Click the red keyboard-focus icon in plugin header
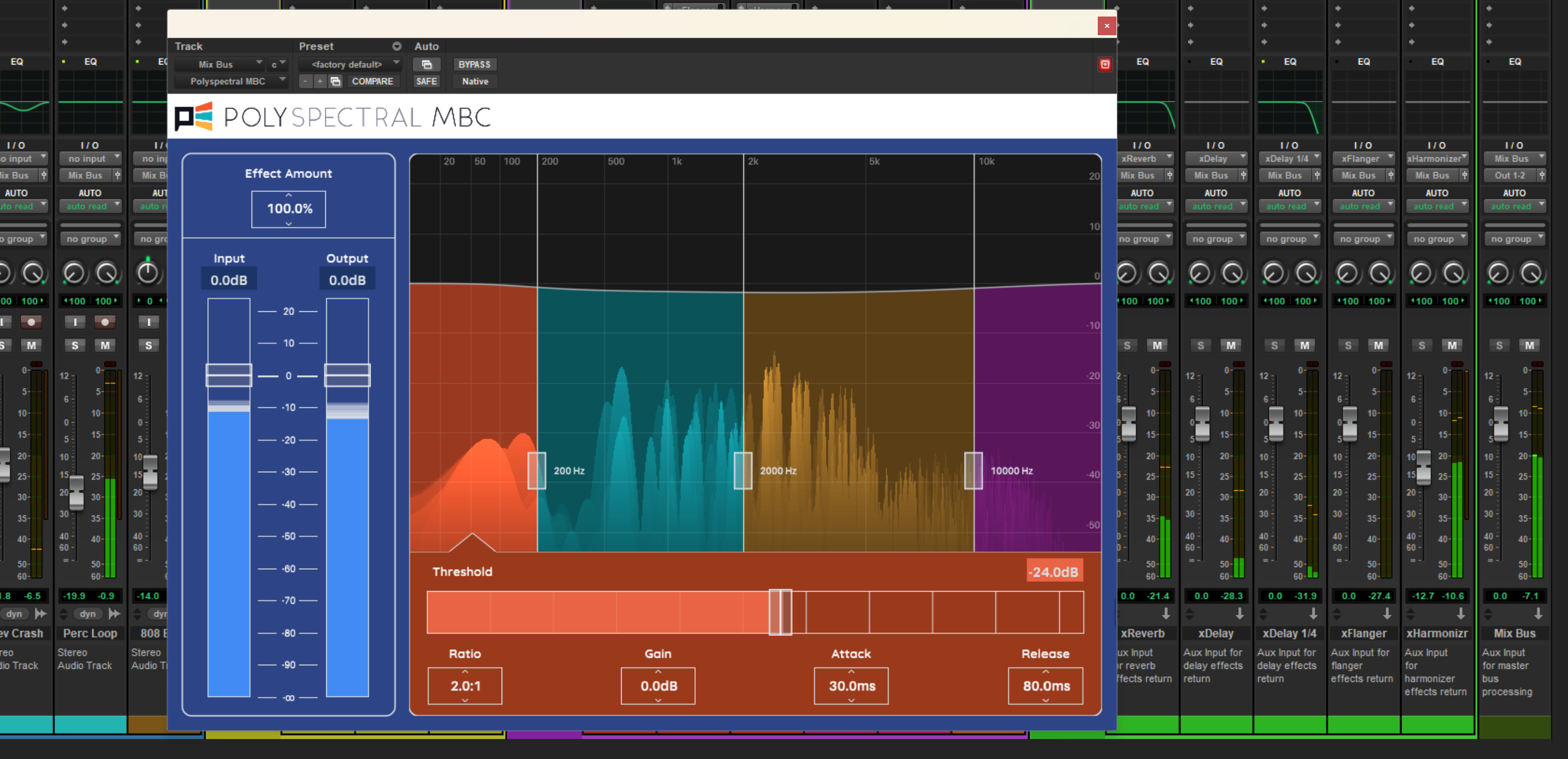The image size is (1568, 759). [1106, 64]
